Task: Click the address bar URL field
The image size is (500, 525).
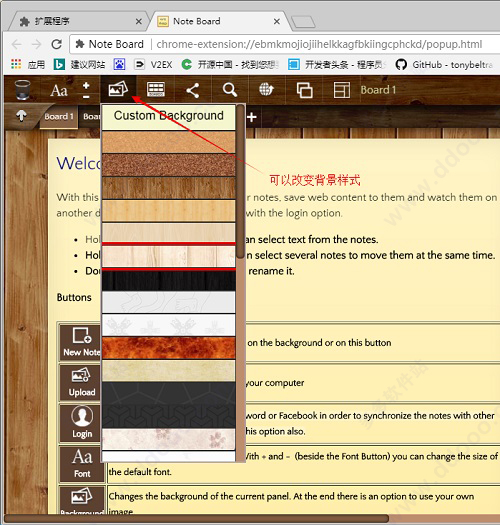Action: [x=285, y=44]
